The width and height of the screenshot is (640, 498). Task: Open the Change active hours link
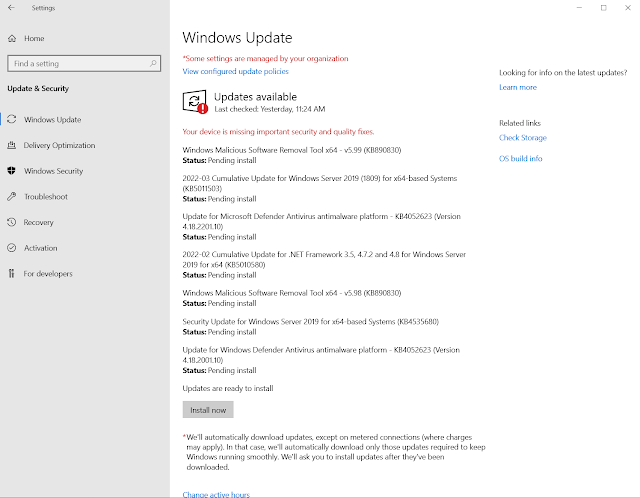coord(216,494)
